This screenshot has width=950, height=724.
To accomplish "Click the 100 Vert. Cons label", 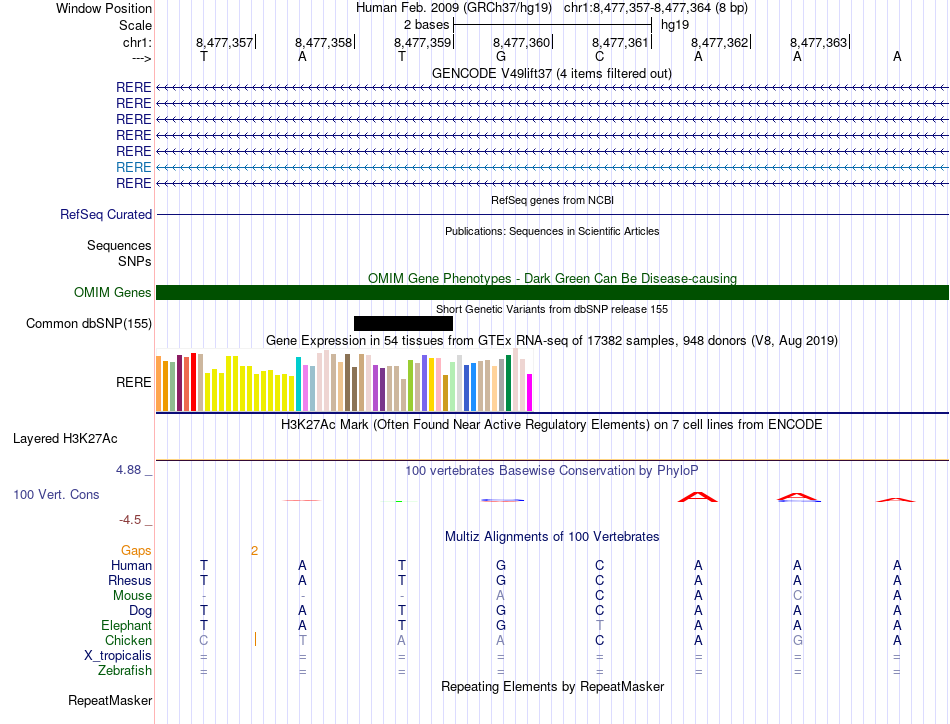I will [x=56, y=494].
